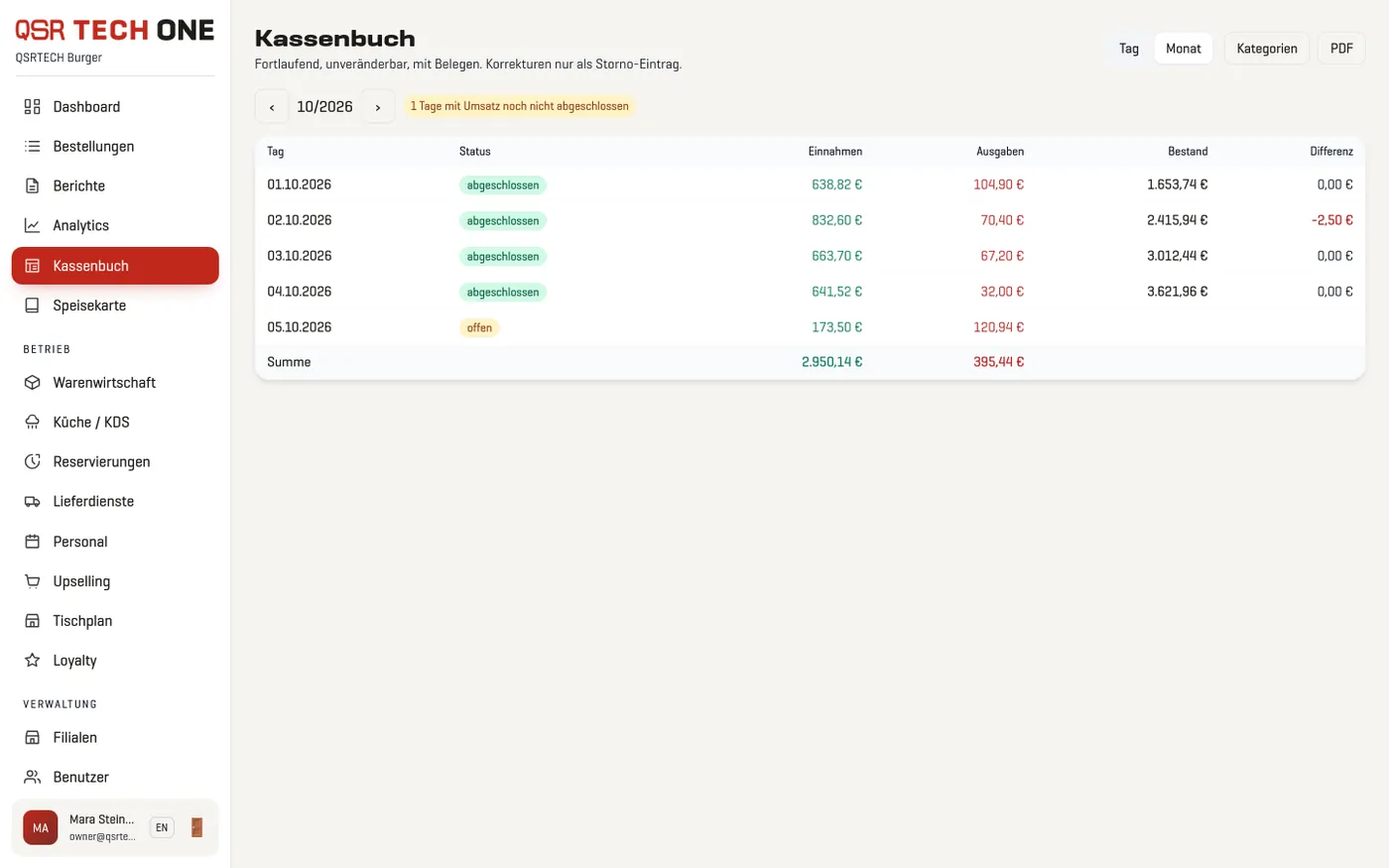Click the Küche / KDS chef icon

pyautogui.click(x=33, y=423)
